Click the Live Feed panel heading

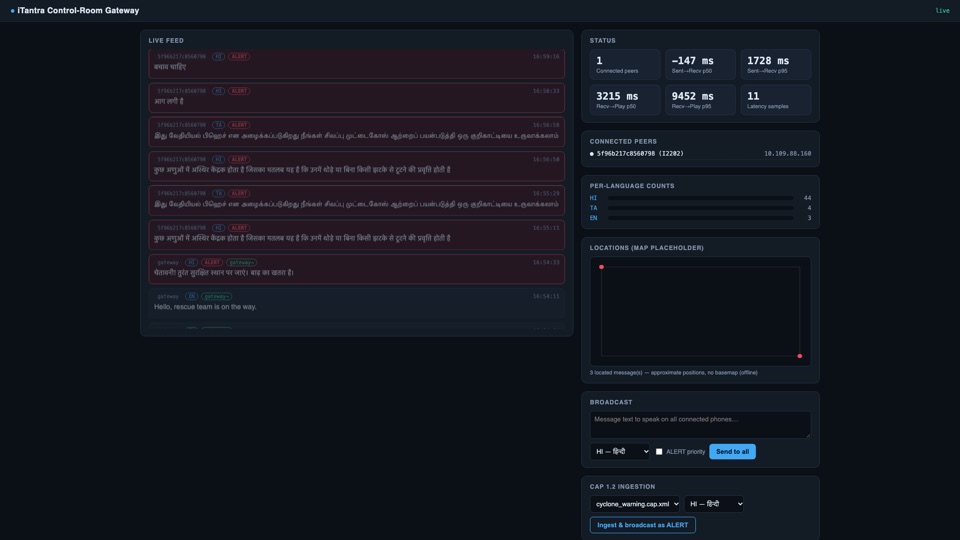coord(166,40)
